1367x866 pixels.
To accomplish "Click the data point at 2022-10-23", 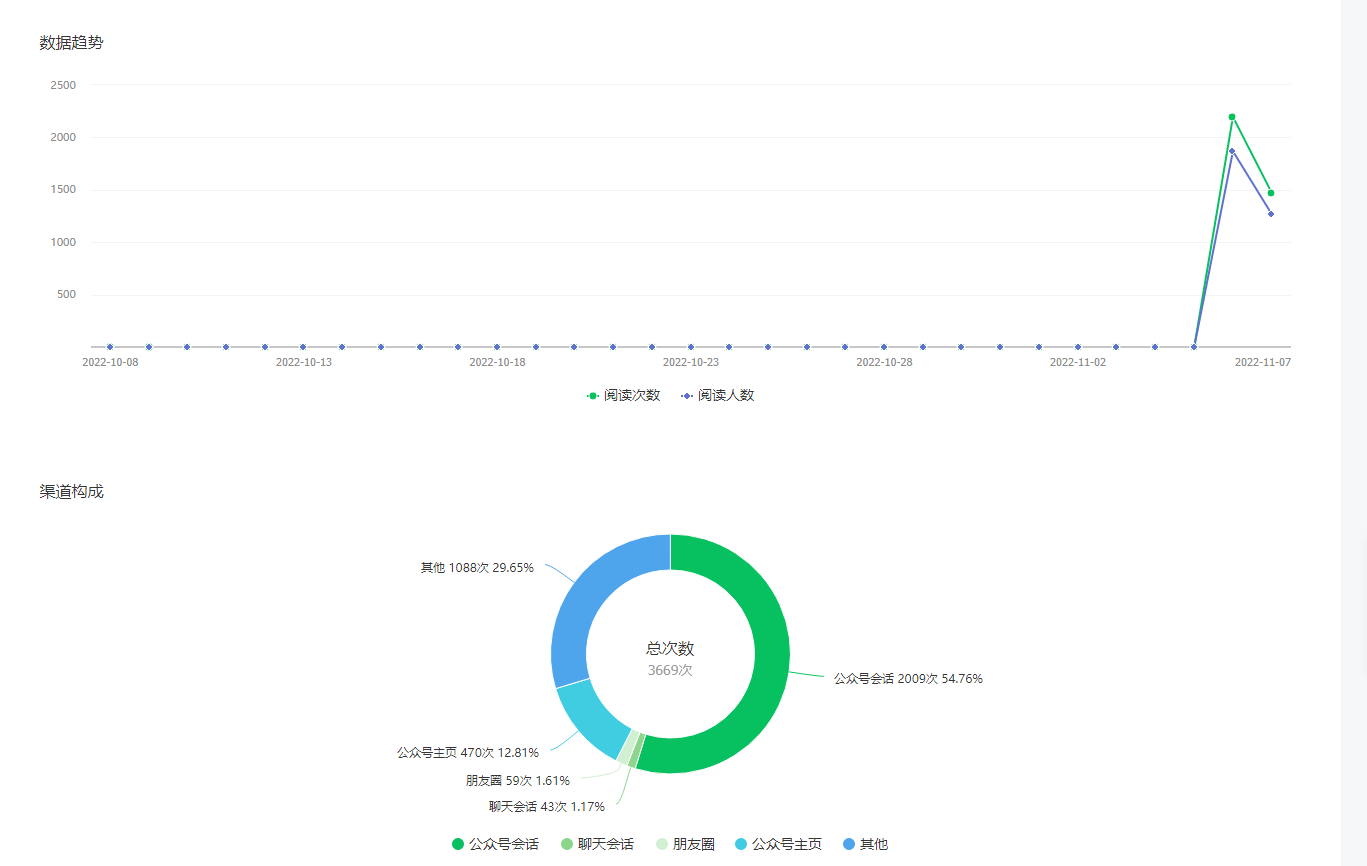I will tap(690, 347).
